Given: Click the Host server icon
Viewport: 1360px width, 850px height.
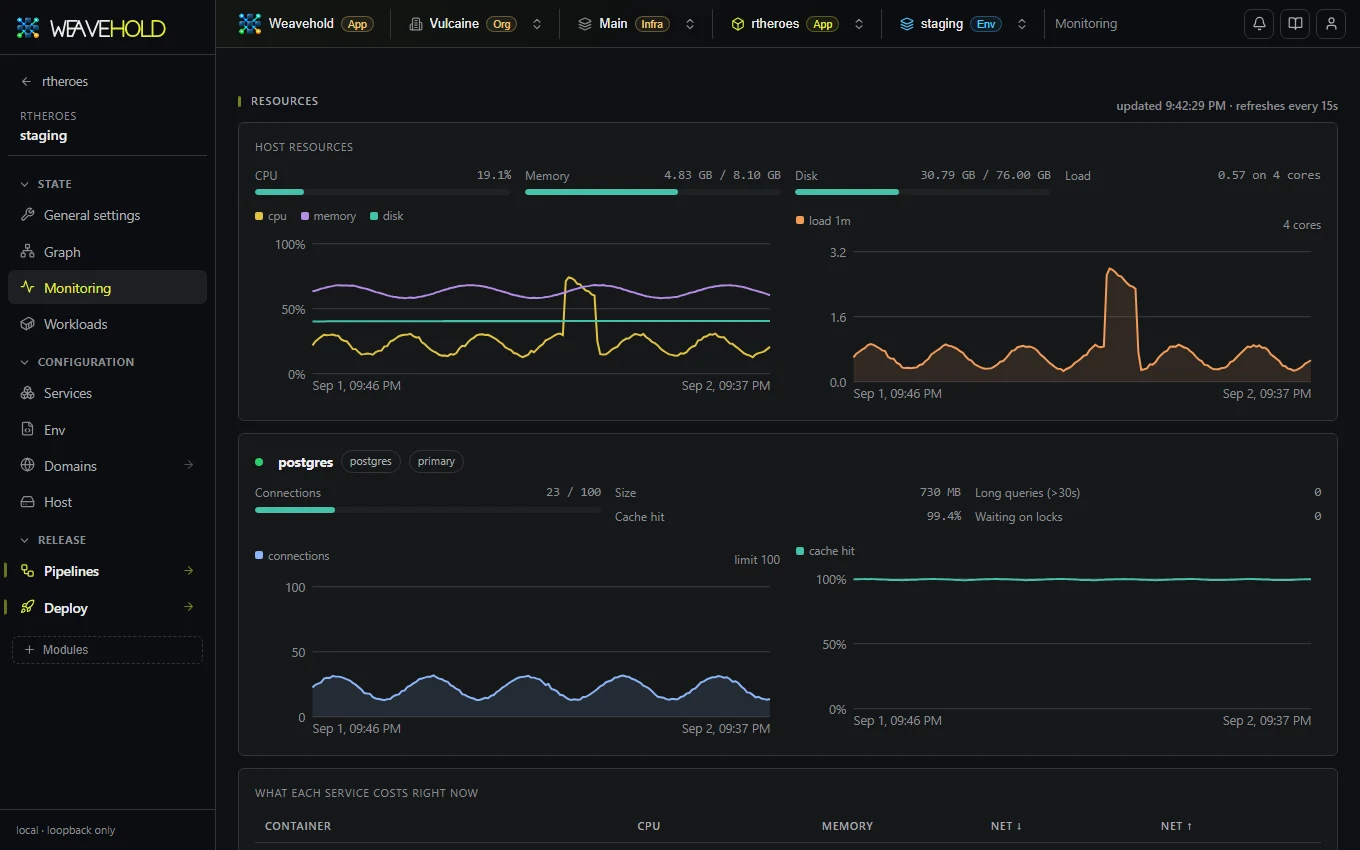Looking at the screenshot, I should click(x=27, y=502).
